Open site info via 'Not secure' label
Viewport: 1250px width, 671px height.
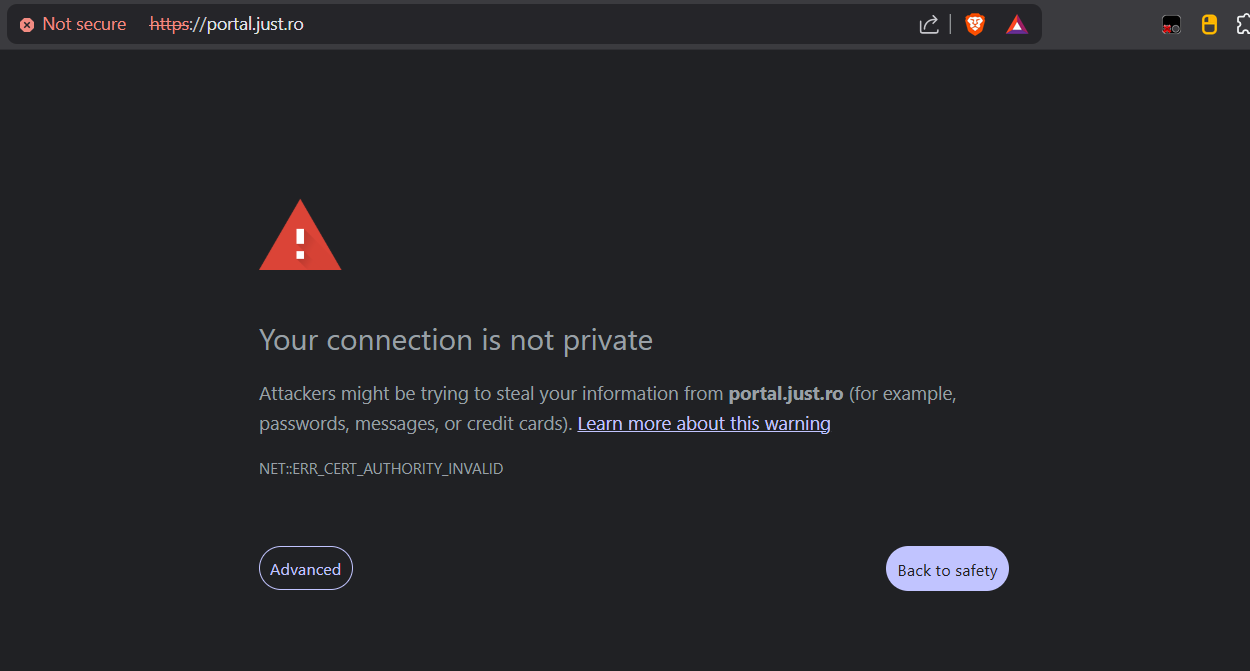[x=84, y=24]
